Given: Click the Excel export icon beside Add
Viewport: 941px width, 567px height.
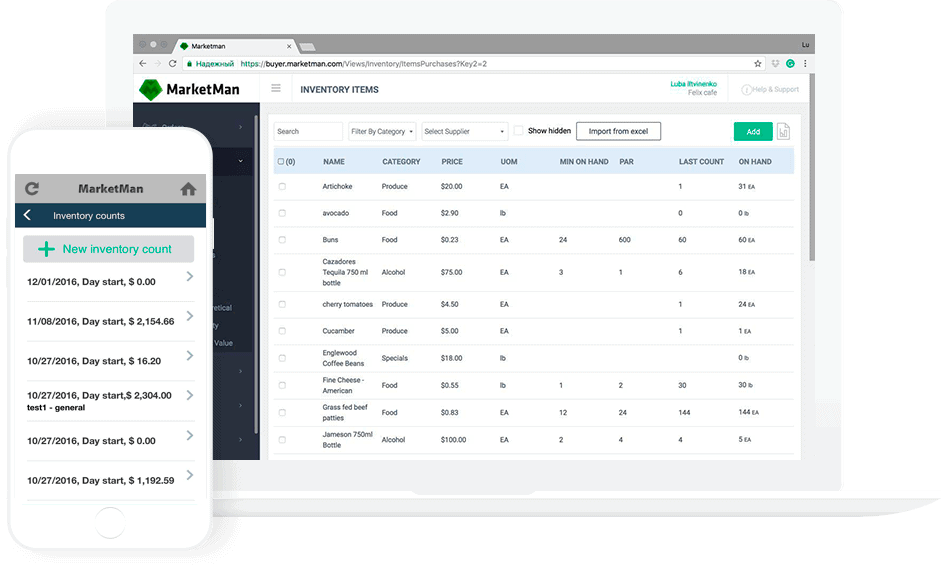Looking at the screenshot, I should pos(783,132).
